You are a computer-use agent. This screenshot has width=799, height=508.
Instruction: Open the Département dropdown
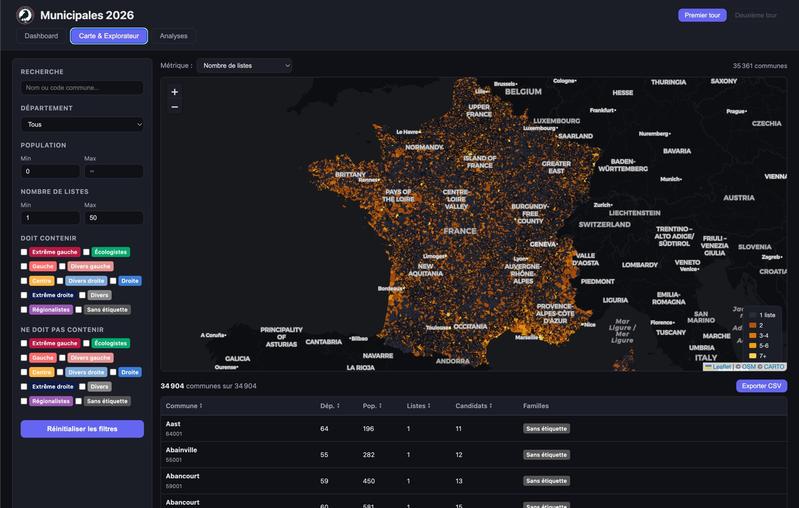pos(82,125)
